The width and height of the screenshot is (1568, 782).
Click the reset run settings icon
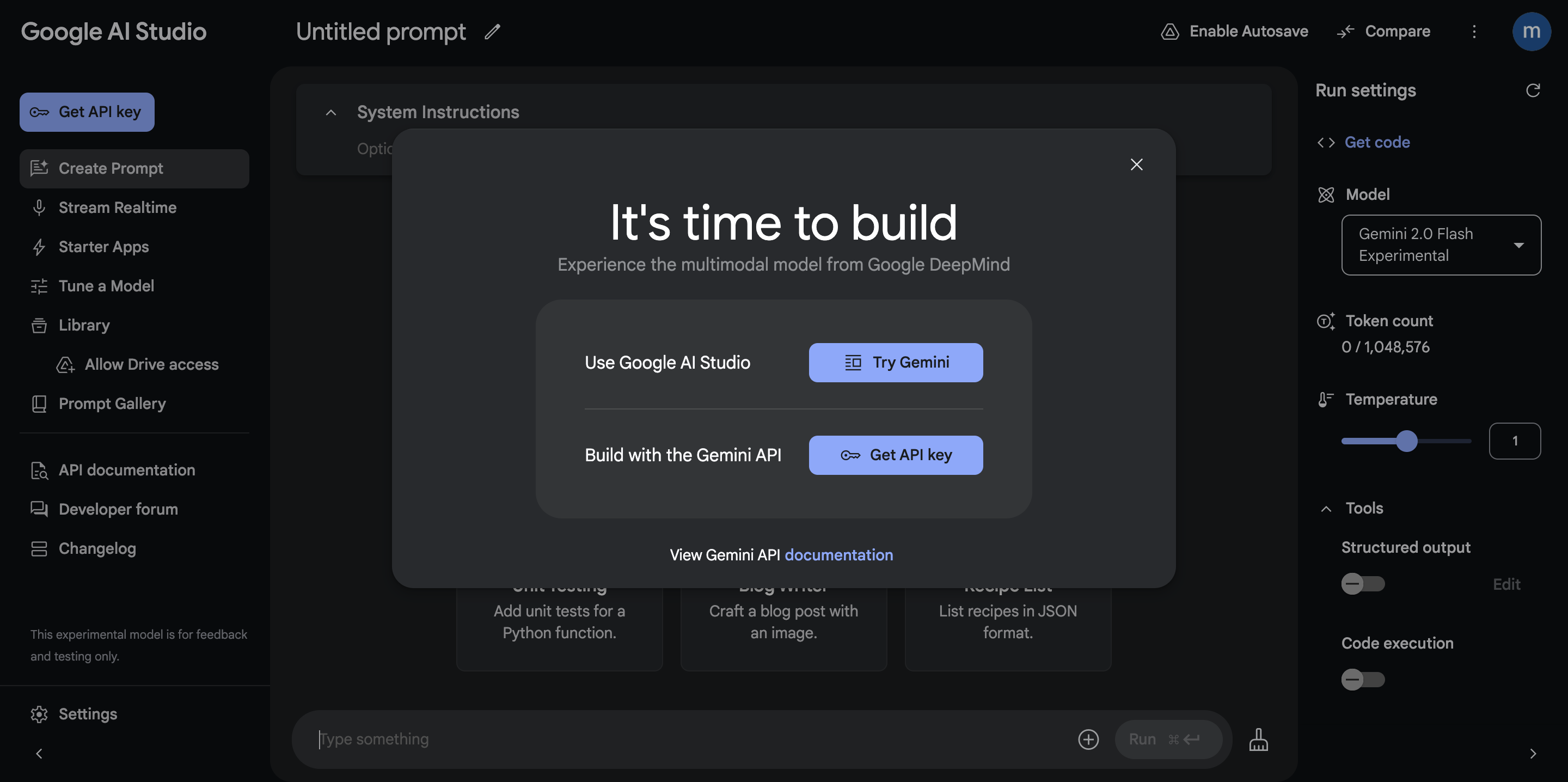pos(1532,90)
